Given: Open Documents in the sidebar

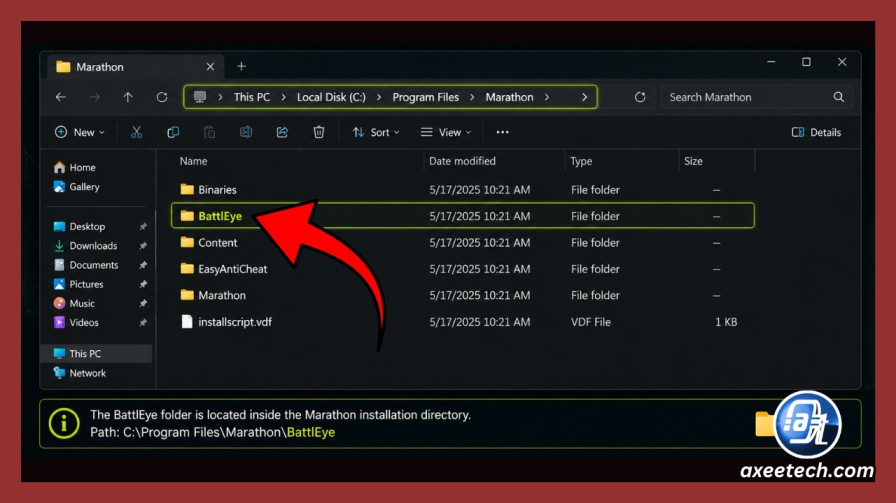Looking at the screenshot, I should pyautogui.click(x=86, y=265).
